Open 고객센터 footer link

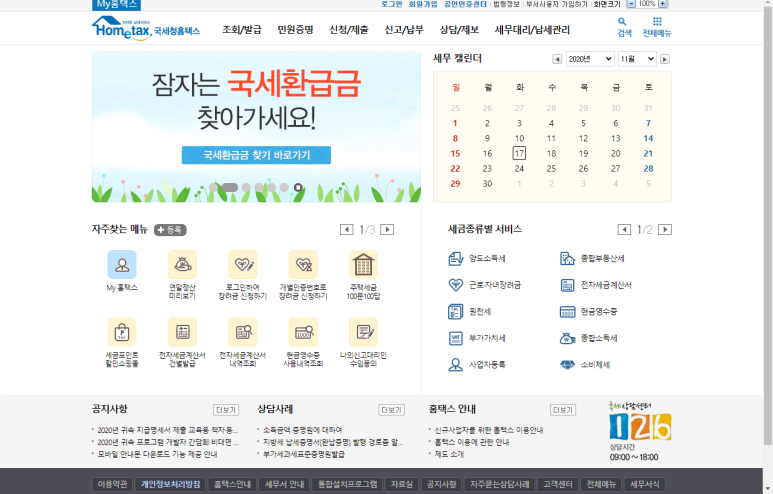pos(558,484)
